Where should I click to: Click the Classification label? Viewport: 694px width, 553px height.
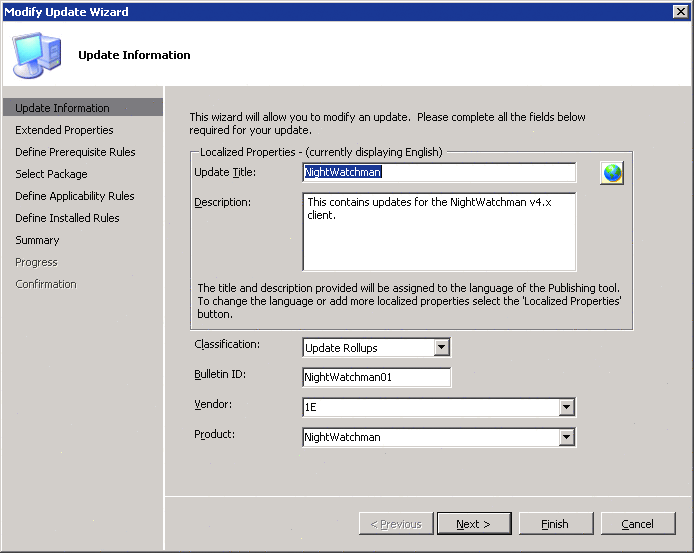pos(227,344)
